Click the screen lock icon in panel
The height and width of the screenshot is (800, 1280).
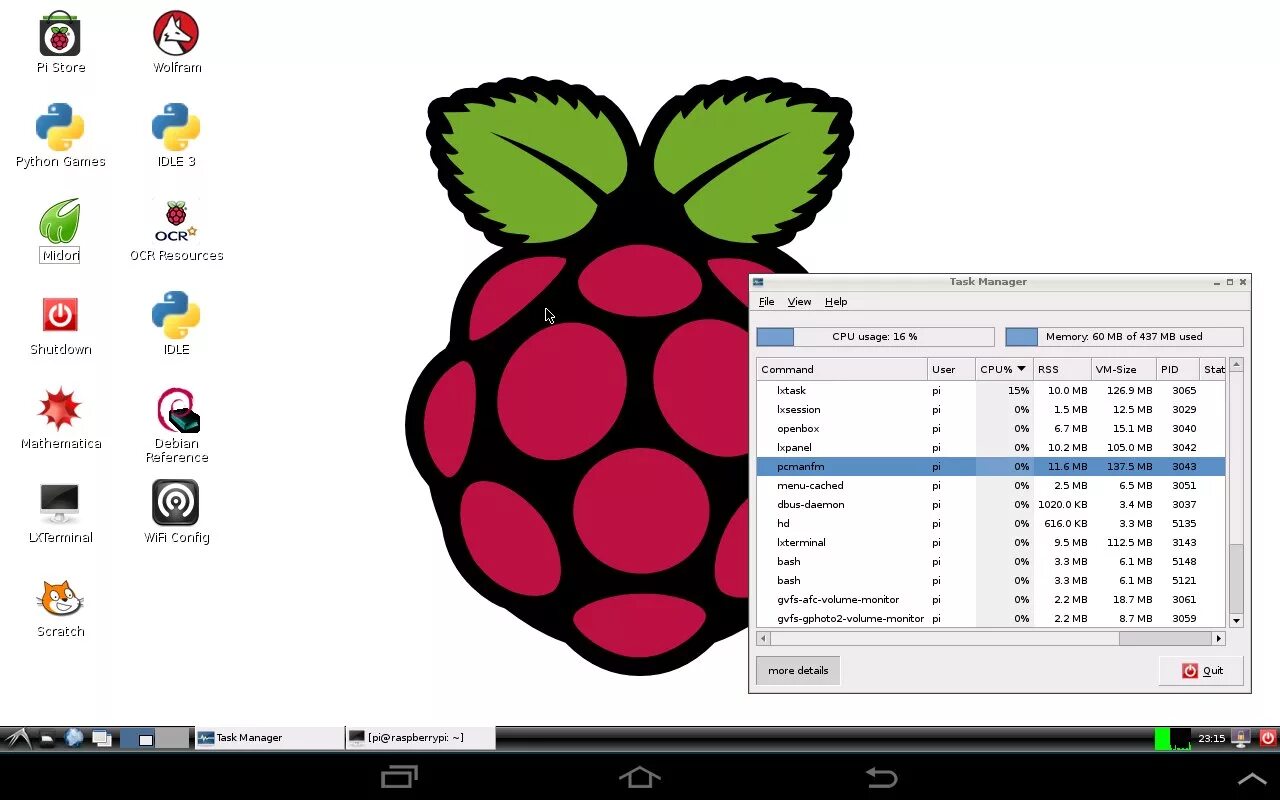tap(1241, 738)
